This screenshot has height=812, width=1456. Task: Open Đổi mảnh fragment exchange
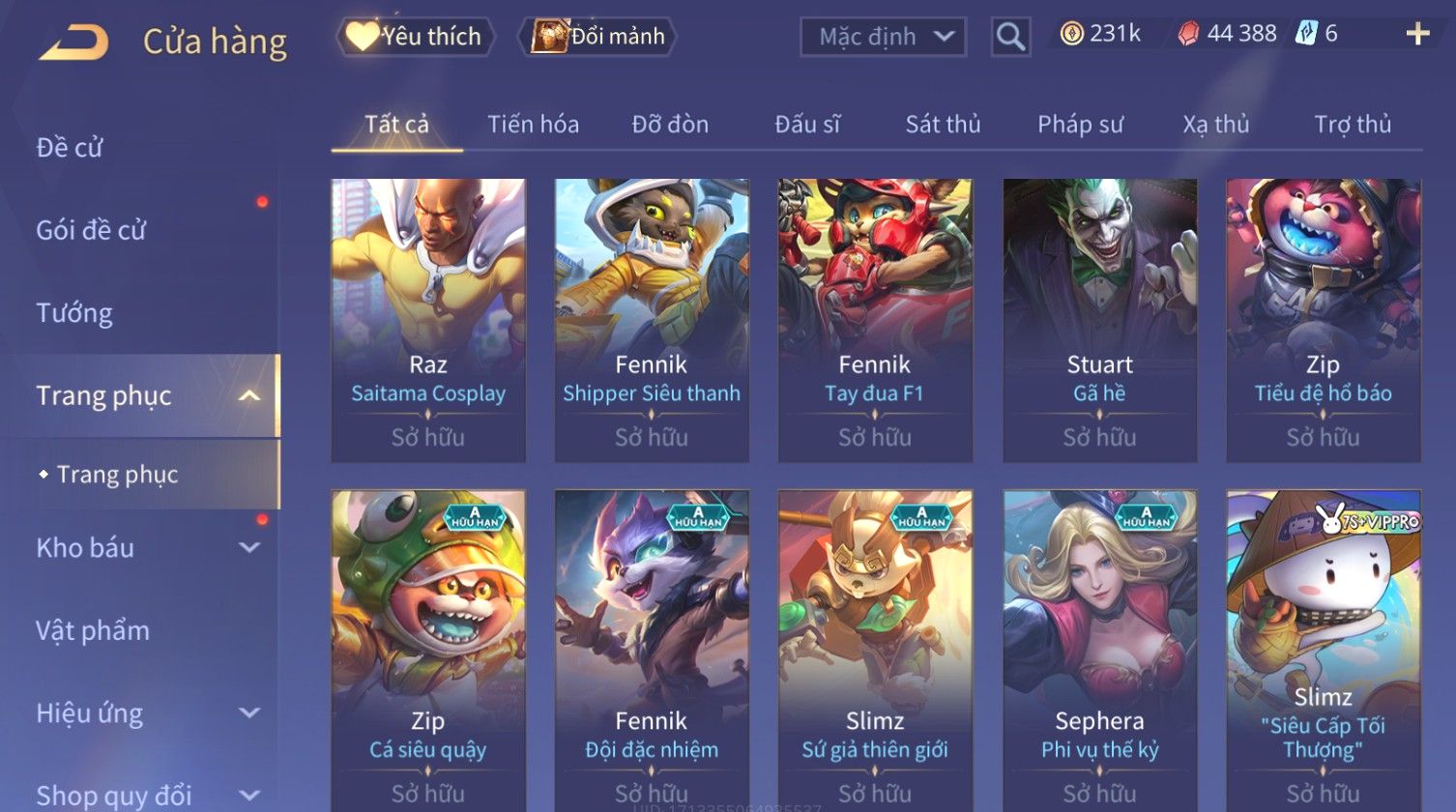tap(597, 37)
